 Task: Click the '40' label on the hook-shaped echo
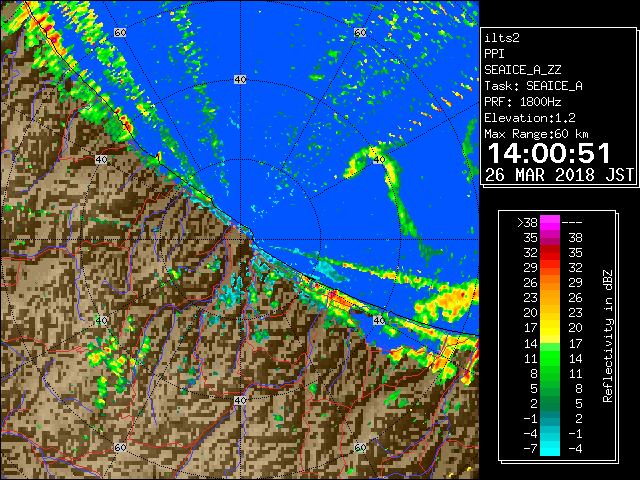tap(379, 160)
